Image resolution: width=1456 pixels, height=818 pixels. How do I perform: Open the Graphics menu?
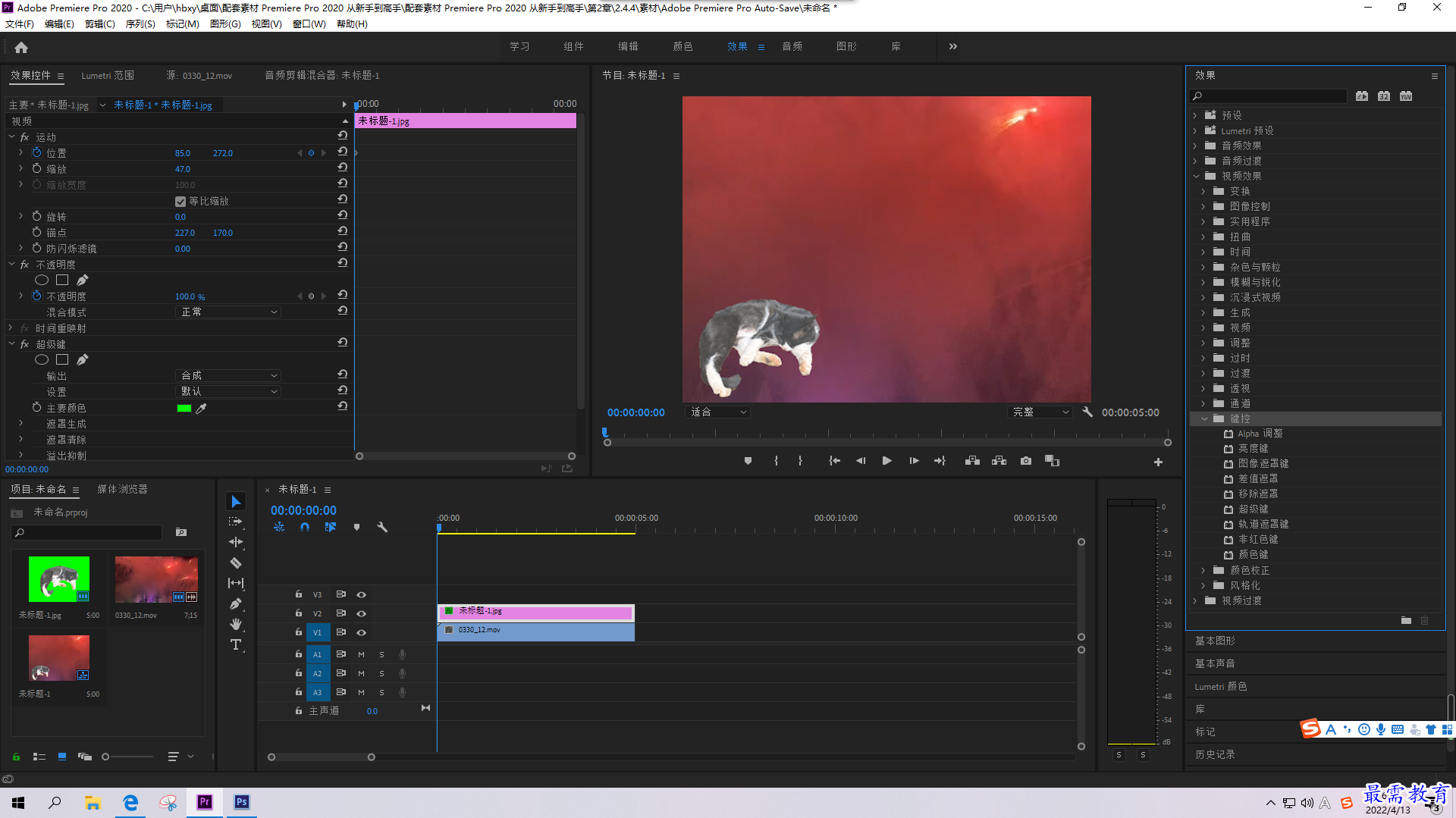pos(225,24)
